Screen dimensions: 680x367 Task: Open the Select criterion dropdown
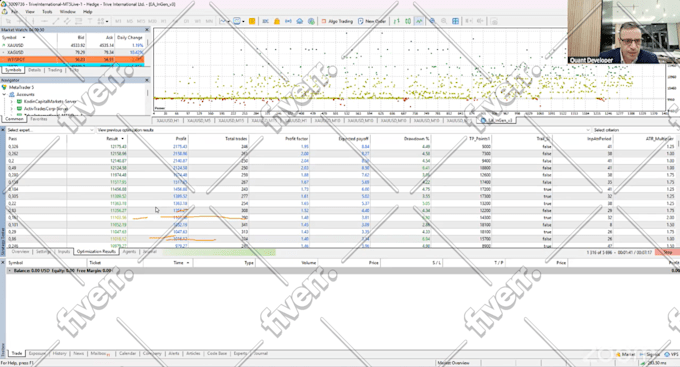[636, 130]
